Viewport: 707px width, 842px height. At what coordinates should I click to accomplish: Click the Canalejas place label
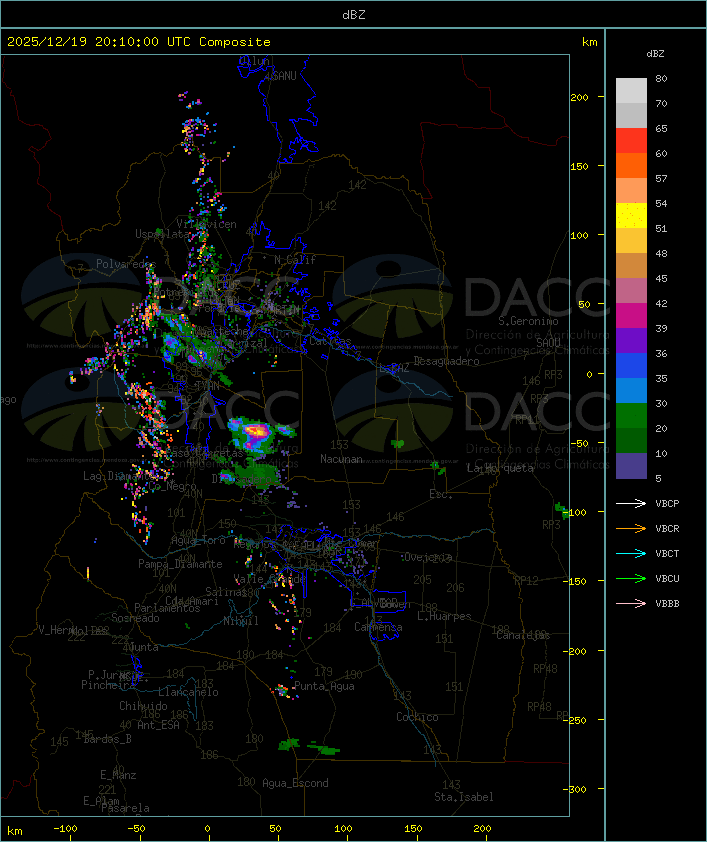click(x=523, y=636)
